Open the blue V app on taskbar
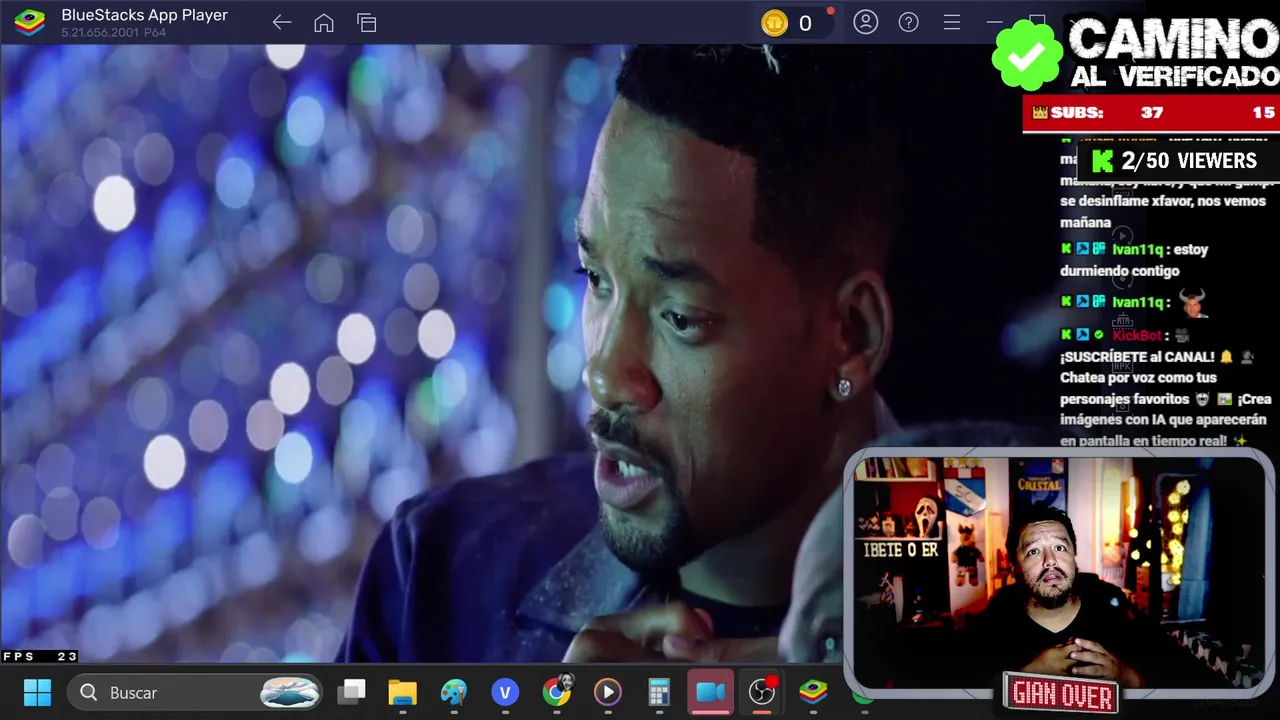 point(505,692)
